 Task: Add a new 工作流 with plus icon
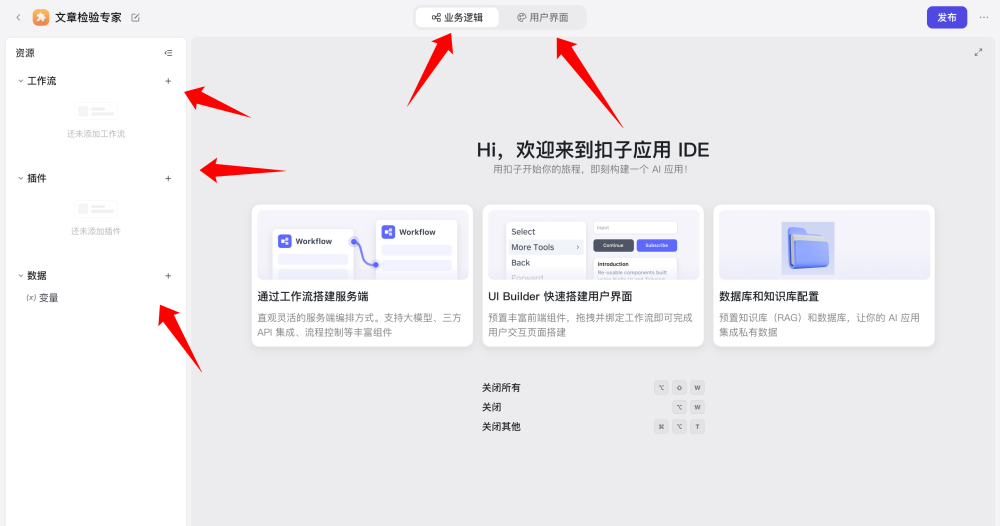[x=168, y=81]
